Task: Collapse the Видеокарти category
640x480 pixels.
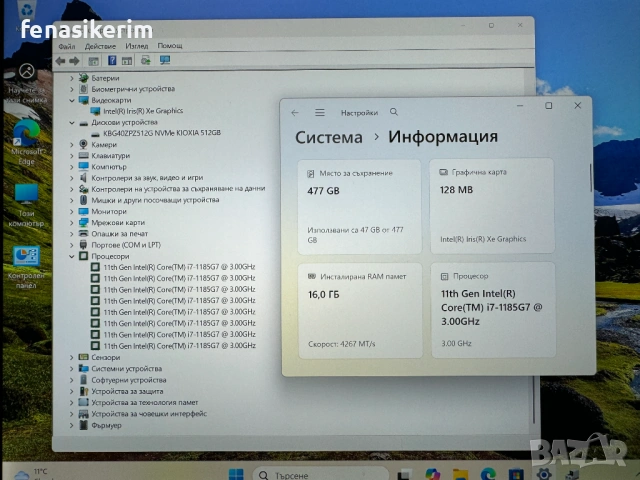Action: (x=71, y=100)
